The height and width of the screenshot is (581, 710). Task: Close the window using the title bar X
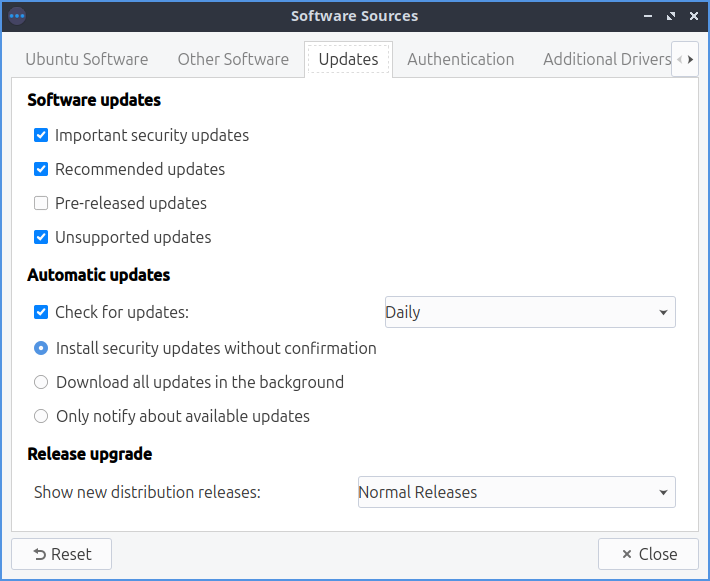point(693,16)
